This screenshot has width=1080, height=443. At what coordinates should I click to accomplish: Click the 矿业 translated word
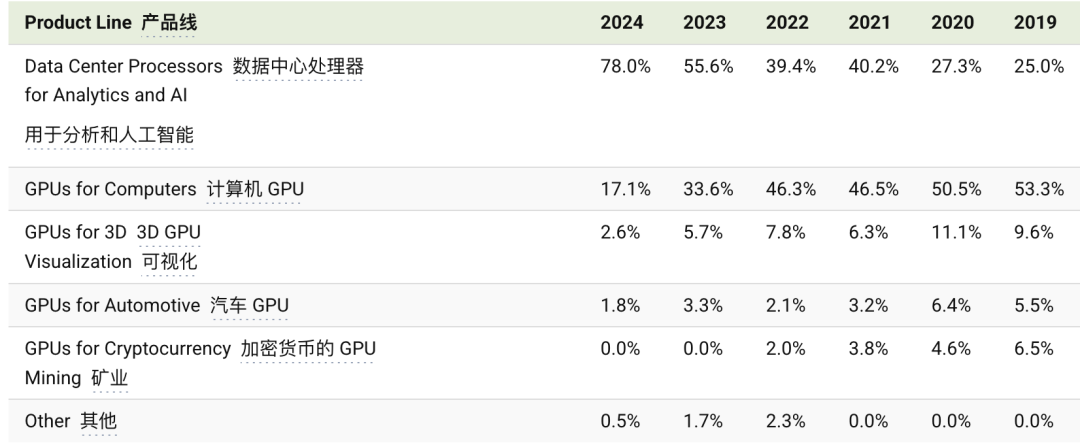coord(110,378)
